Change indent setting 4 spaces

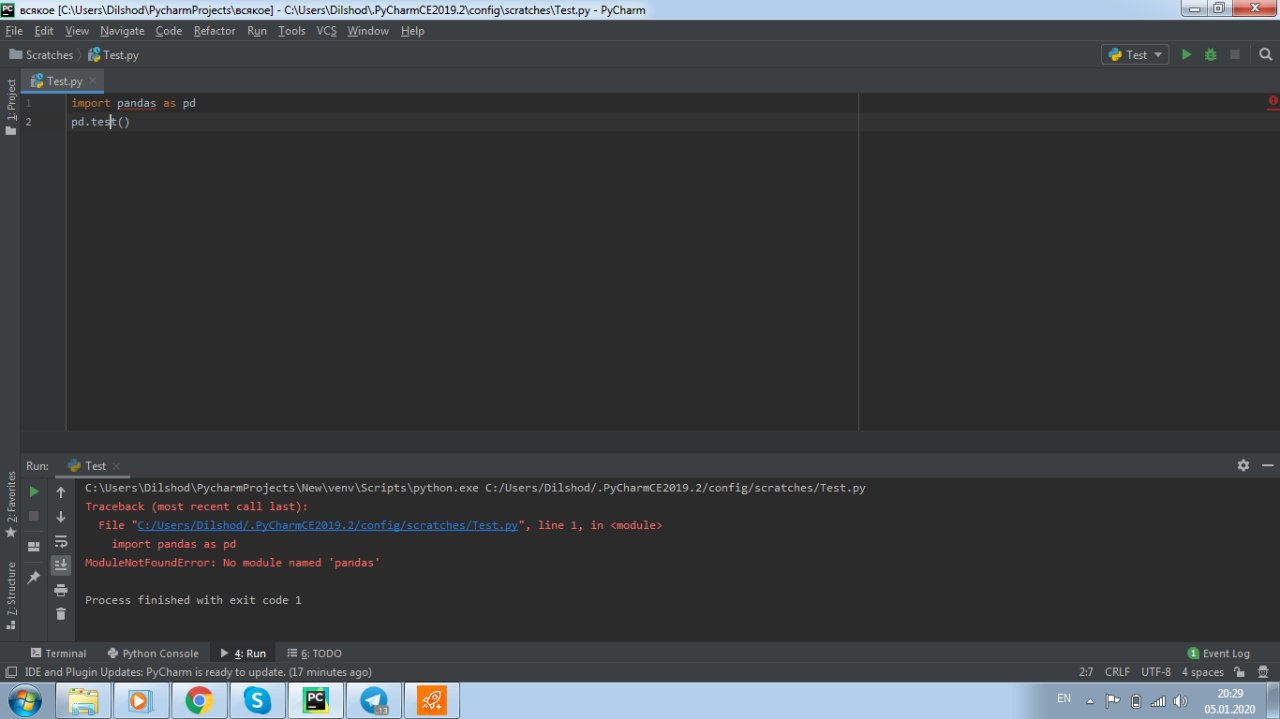[x=1202, y=672]
